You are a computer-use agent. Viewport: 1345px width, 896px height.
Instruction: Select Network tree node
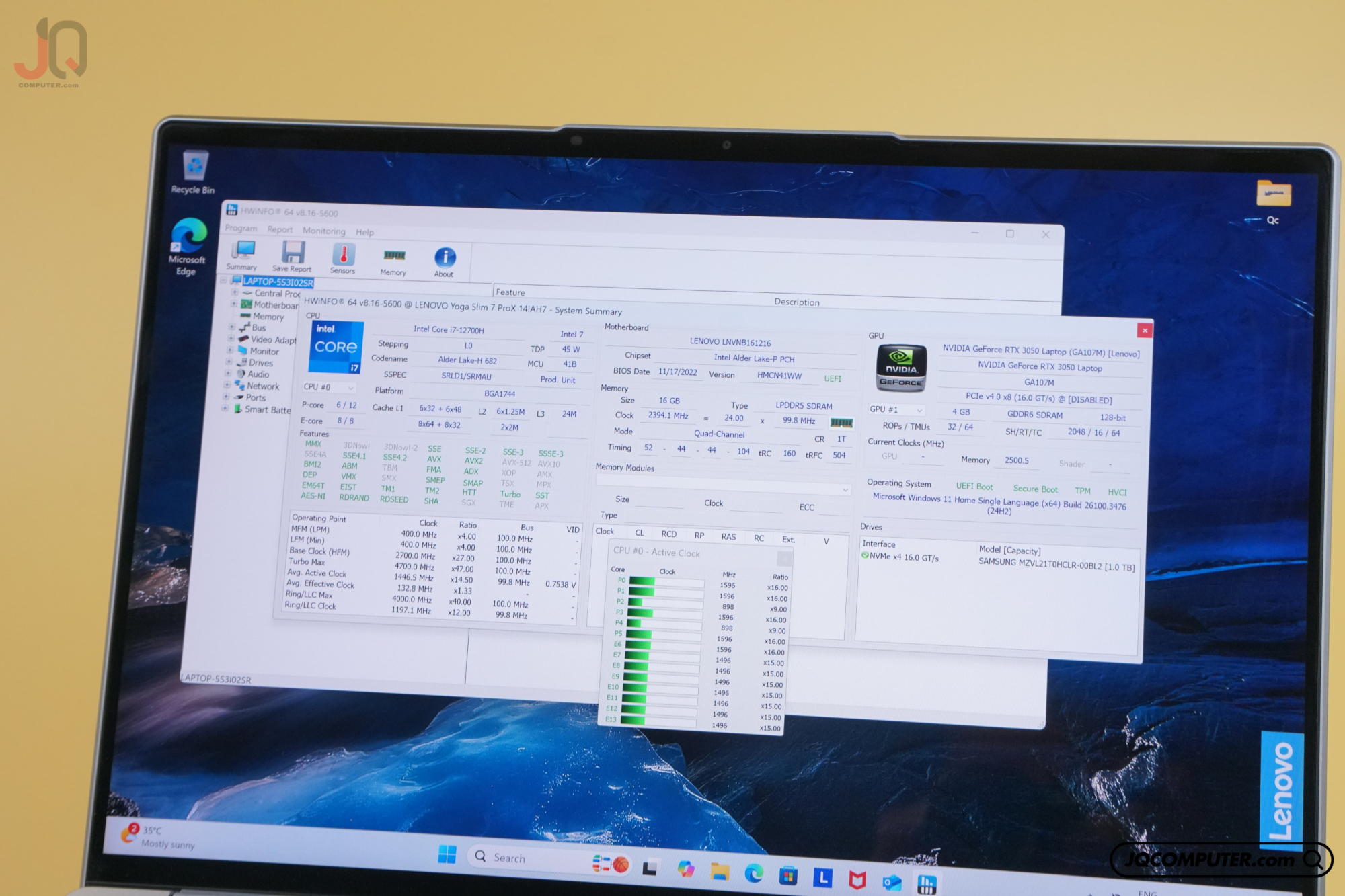[263, 386]
